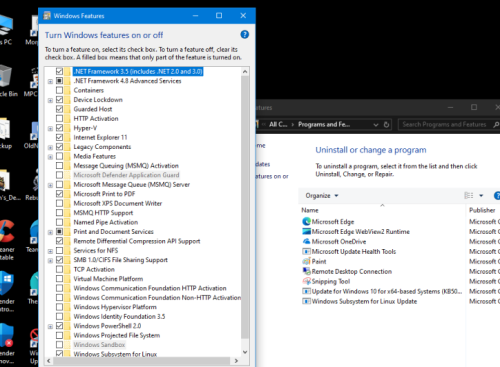Click scroll up arrow in features list
Screen dimensions: 500x367
point(245,72)
